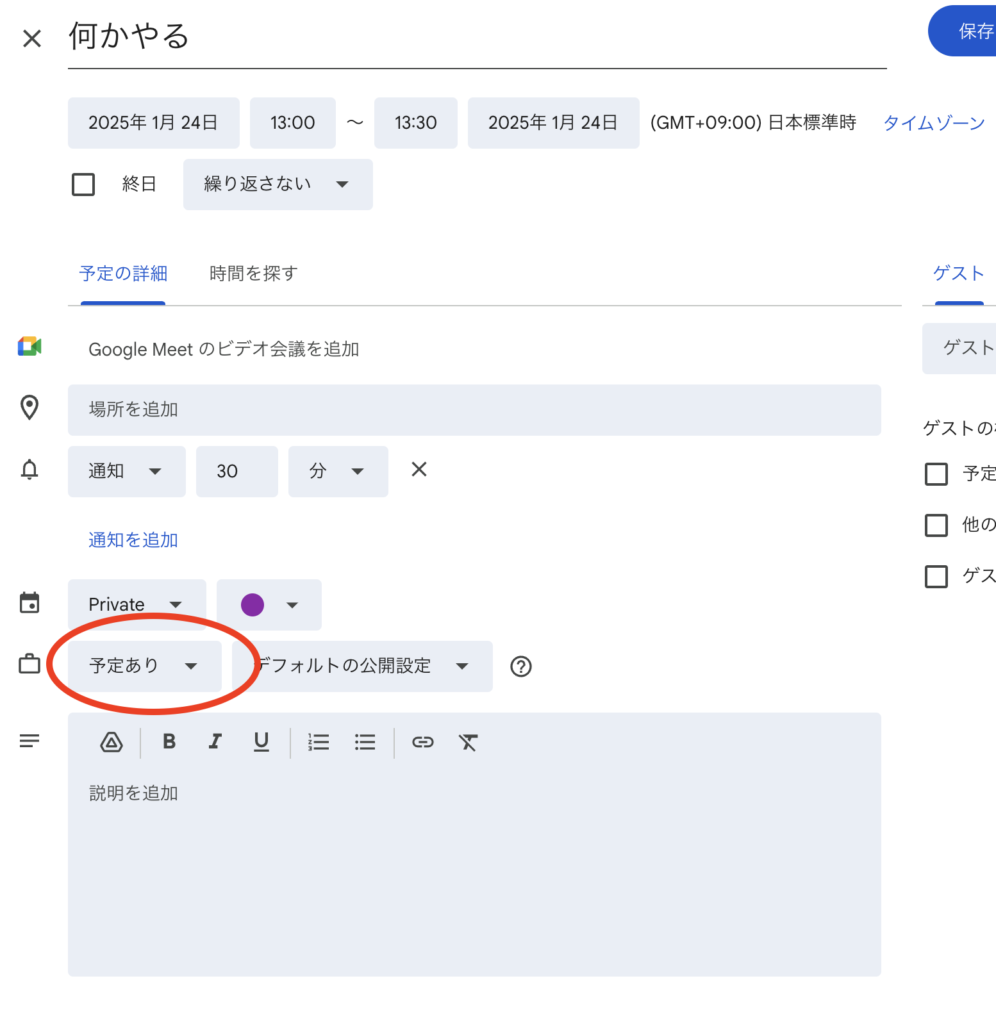Switch to the 時間を探す tab
The height and width of the screenshot is (1024, 996).
coord(253,273)
